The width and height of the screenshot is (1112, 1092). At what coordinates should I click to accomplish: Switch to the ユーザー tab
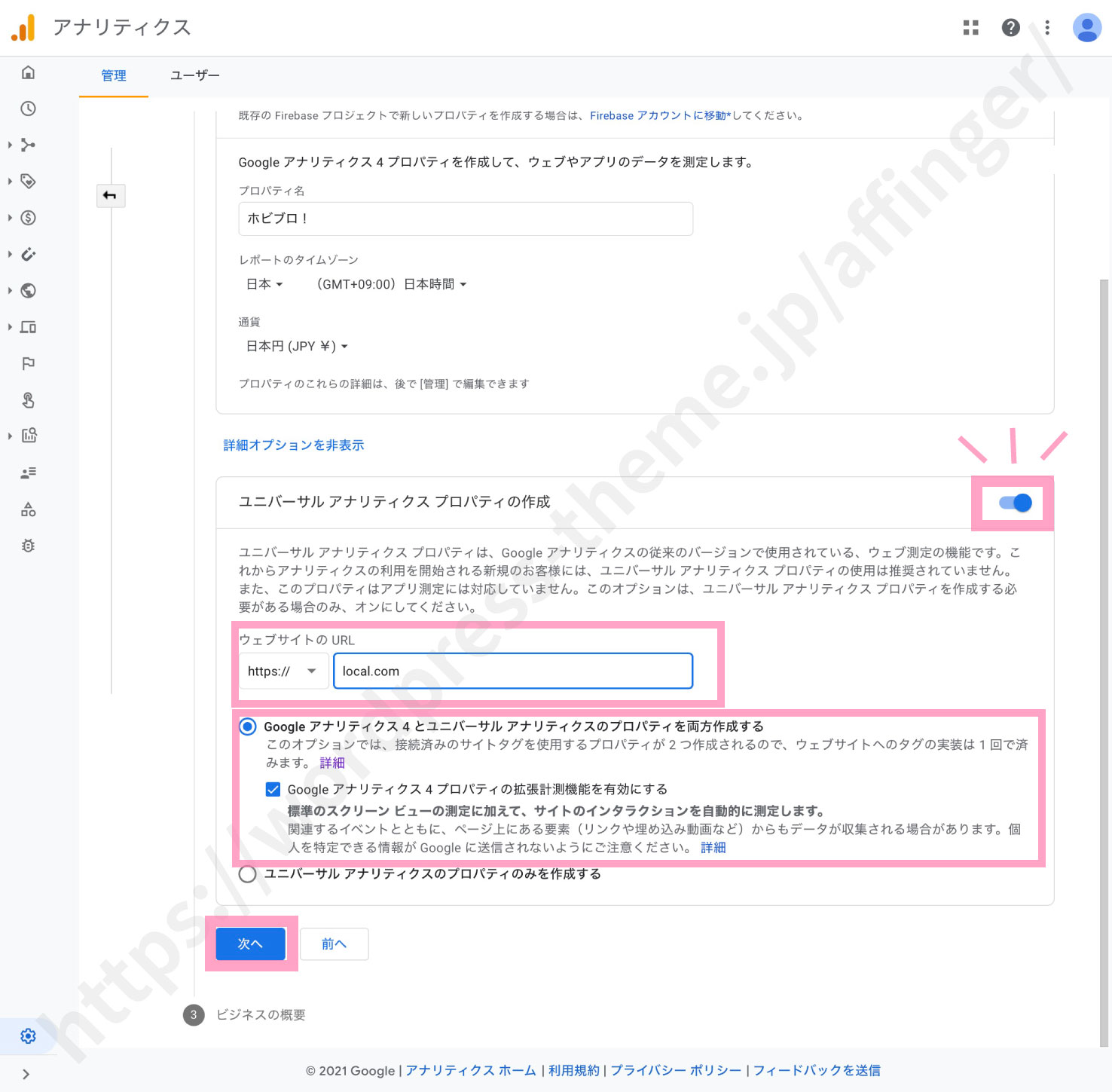tap(195, 76)
